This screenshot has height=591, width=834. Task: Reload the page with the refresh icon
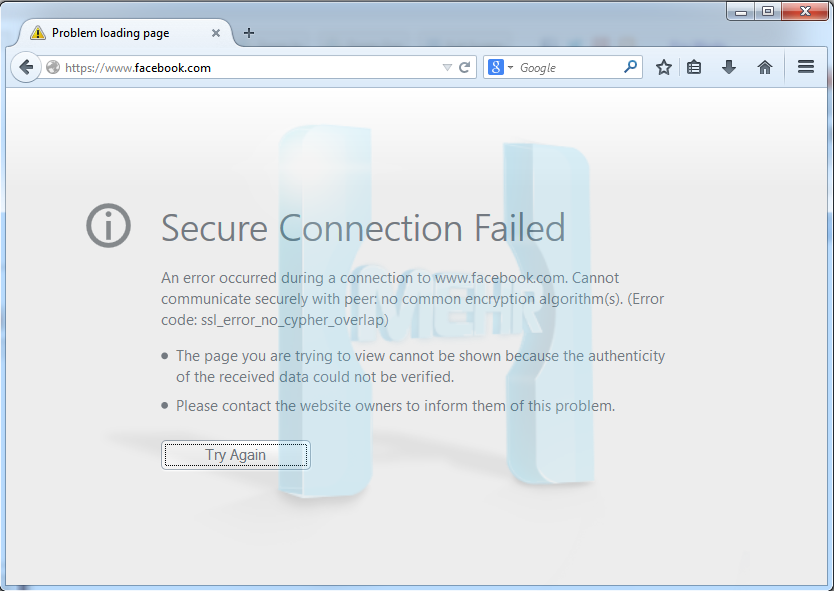click(464, 68)
